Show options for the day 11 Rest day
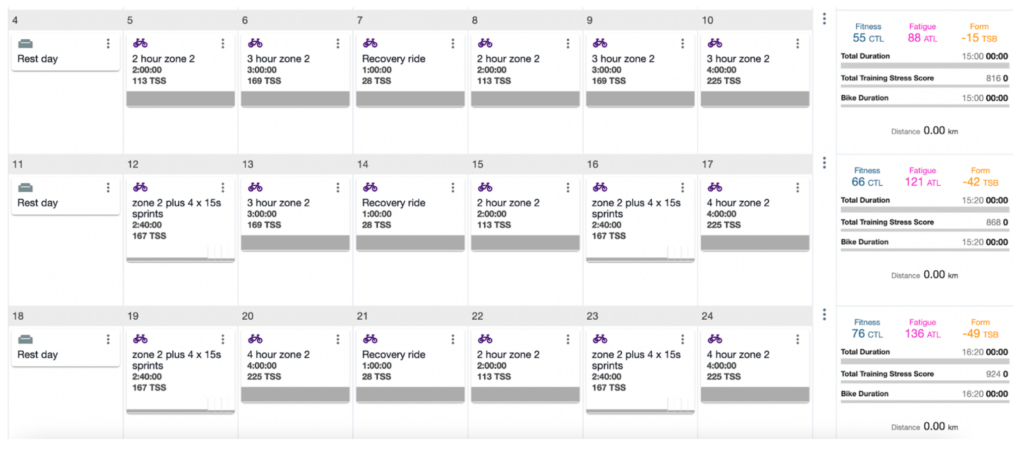The width and height of the screenshot is (1024, 449). pos(108,187)
